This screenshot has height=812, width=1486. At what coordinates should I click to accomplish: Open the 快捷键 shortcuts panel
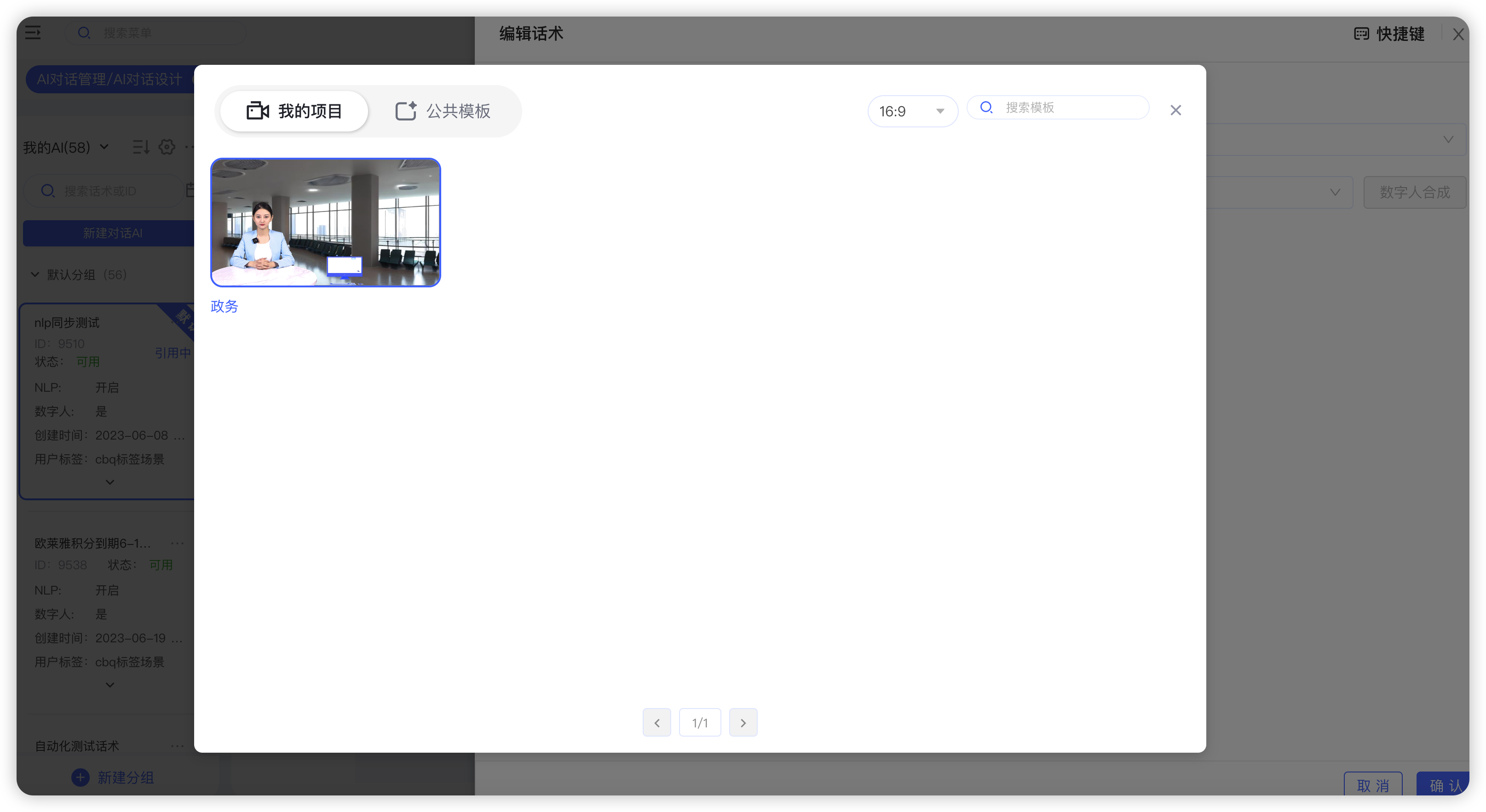click(1389, 34)
